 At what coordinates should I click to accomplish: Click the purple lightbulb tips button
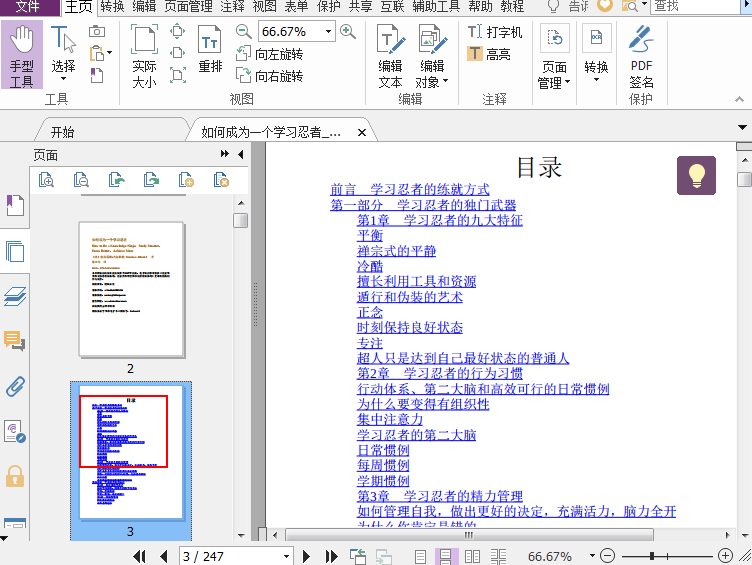(696, 175)
